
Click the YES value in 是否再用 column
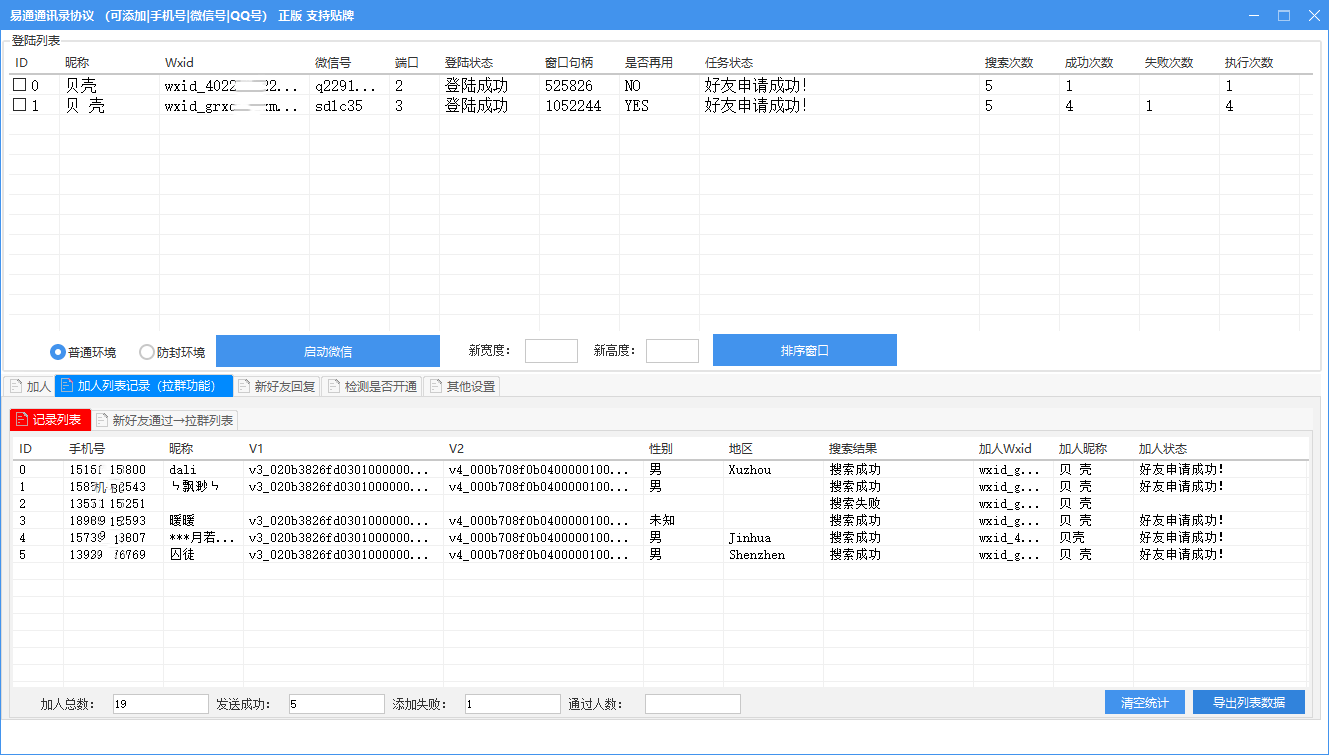point(636,105)
